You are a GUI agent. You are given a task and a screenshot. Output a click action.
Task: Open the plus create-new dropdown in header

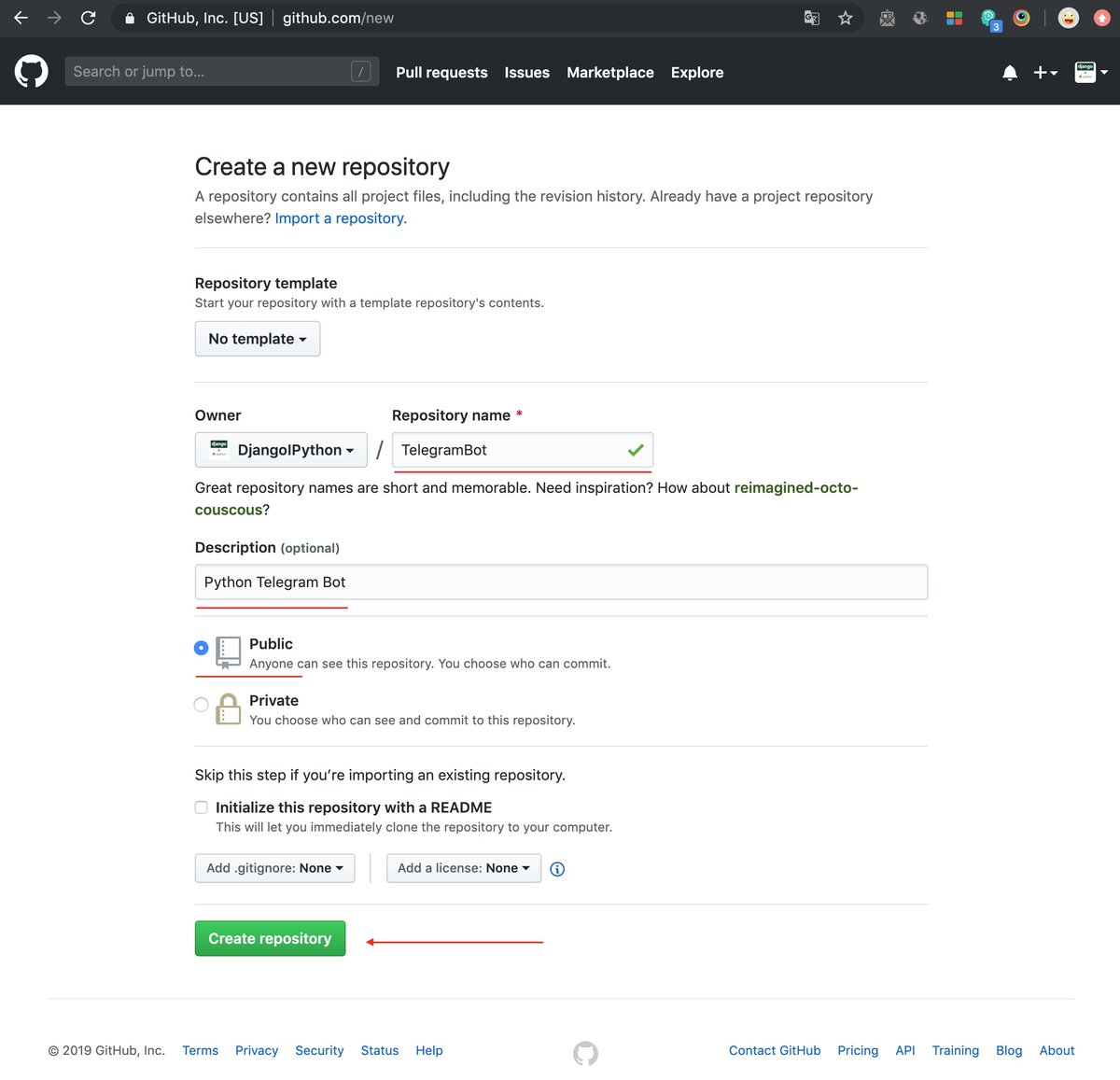[x=1045, y=72]
